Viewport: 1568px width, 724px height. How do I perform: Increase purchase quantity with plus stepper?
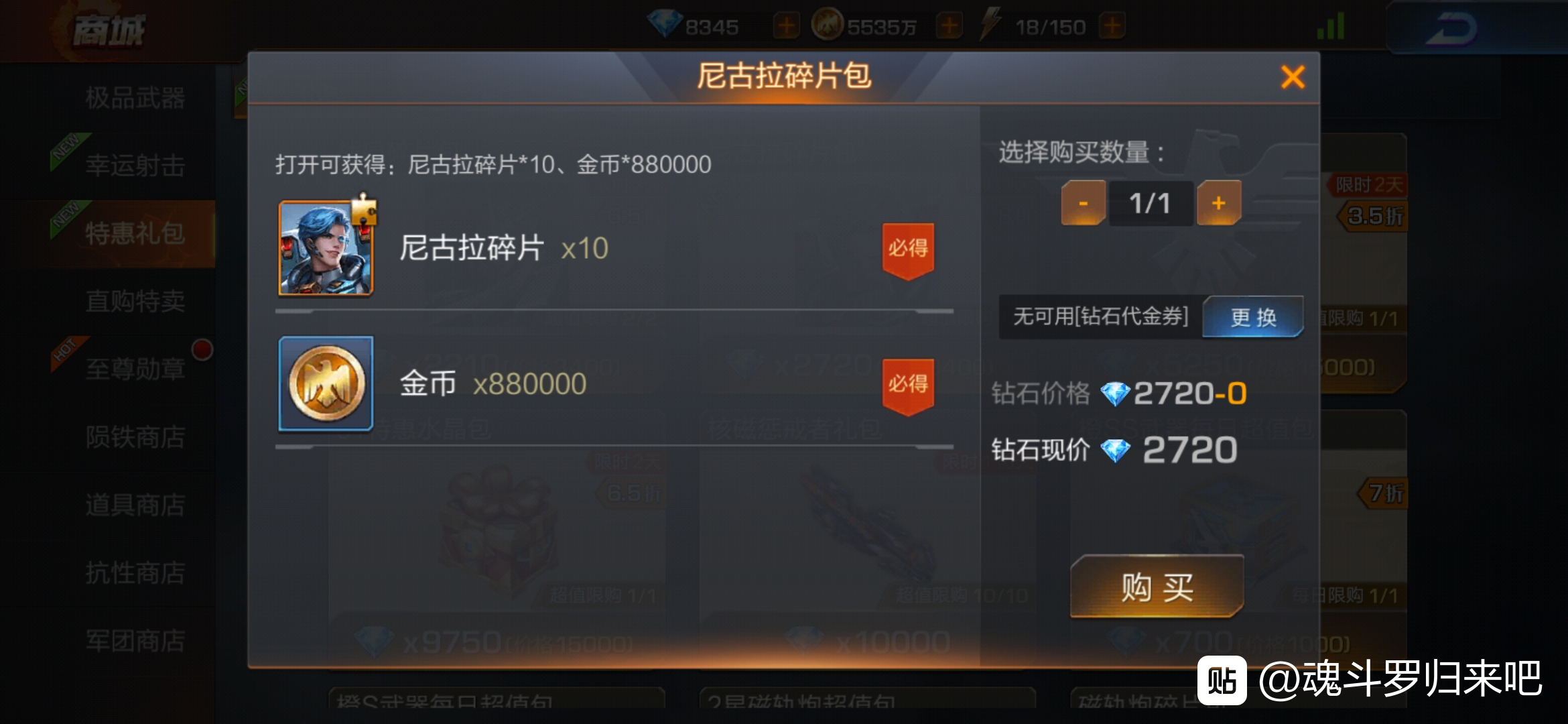pos(1219,202)
